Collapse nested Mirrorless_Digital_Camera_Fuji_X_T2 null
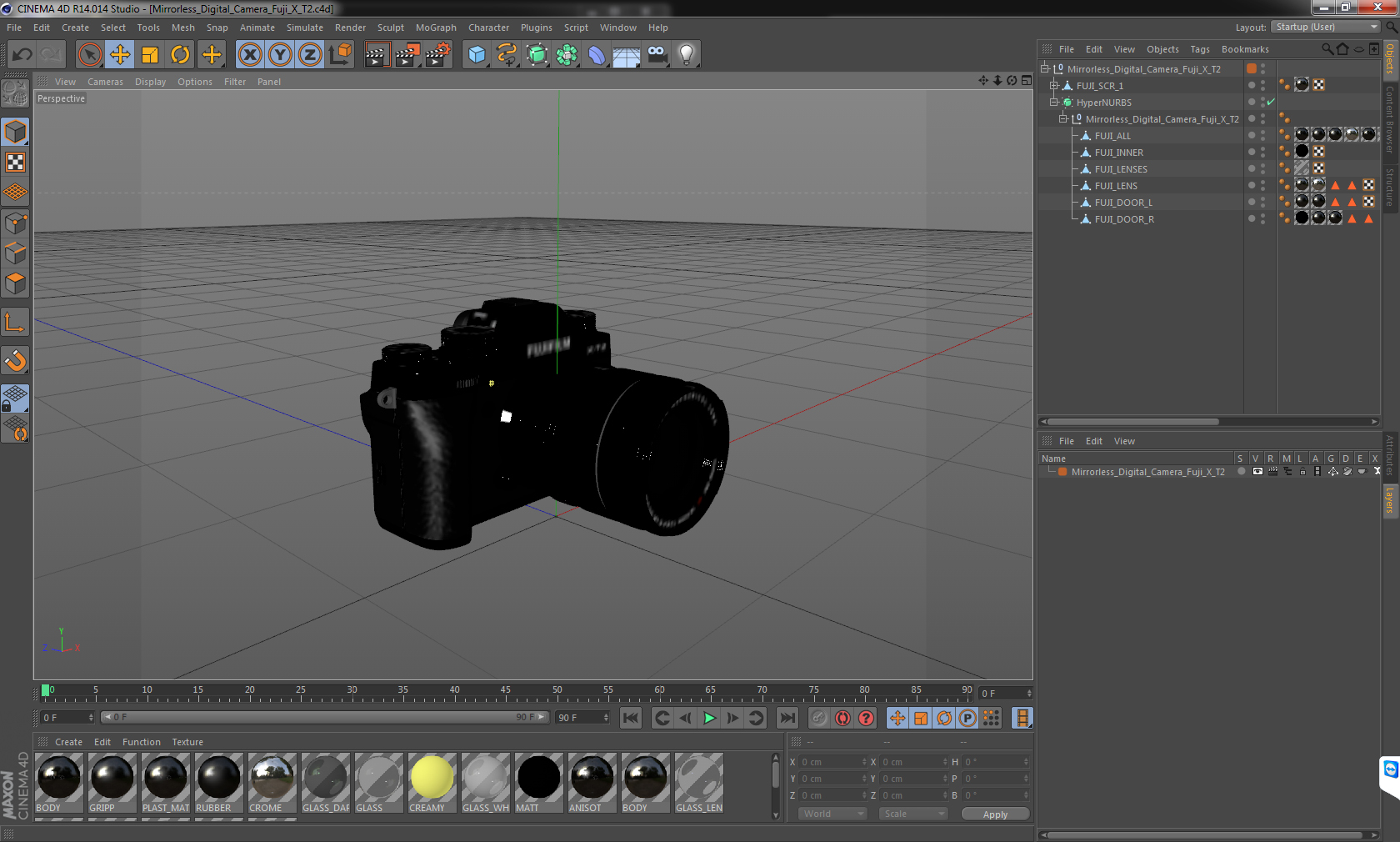This screenshot has height=842, width=1400. [x=1063, y=118]
